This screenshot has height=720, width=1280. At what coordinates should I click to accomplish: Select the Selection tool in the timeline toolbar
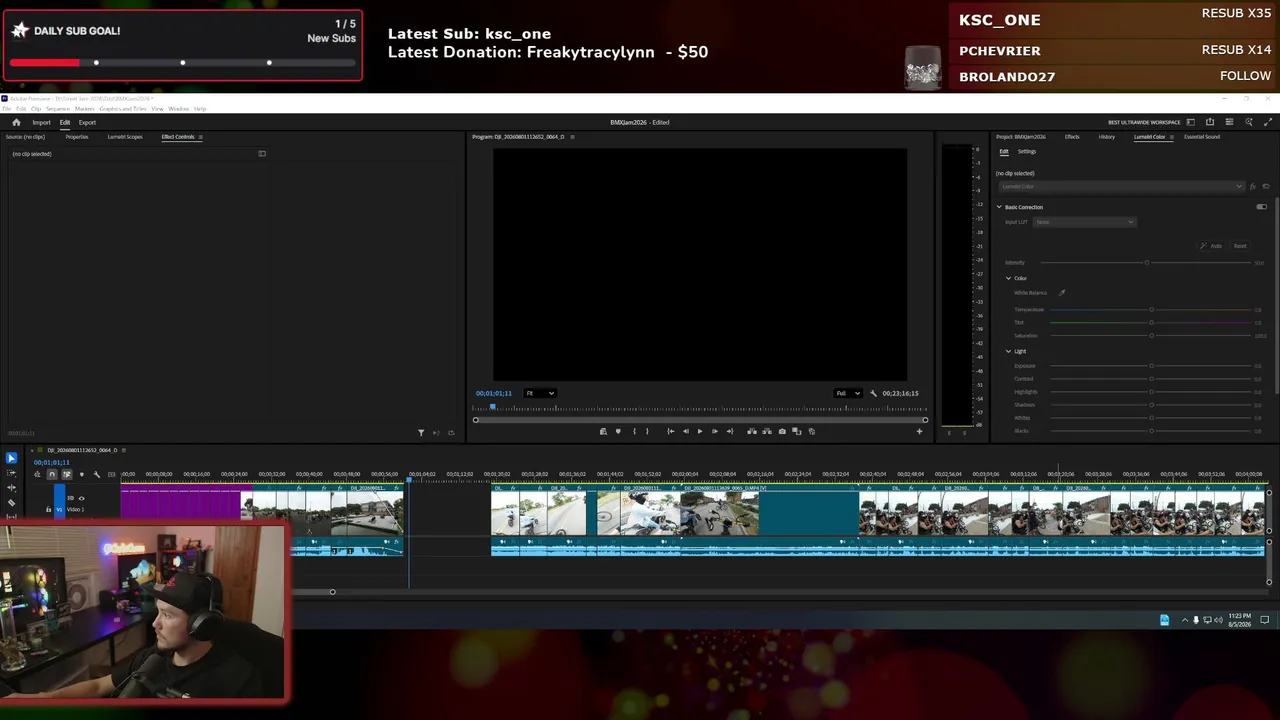pos(11,458)
